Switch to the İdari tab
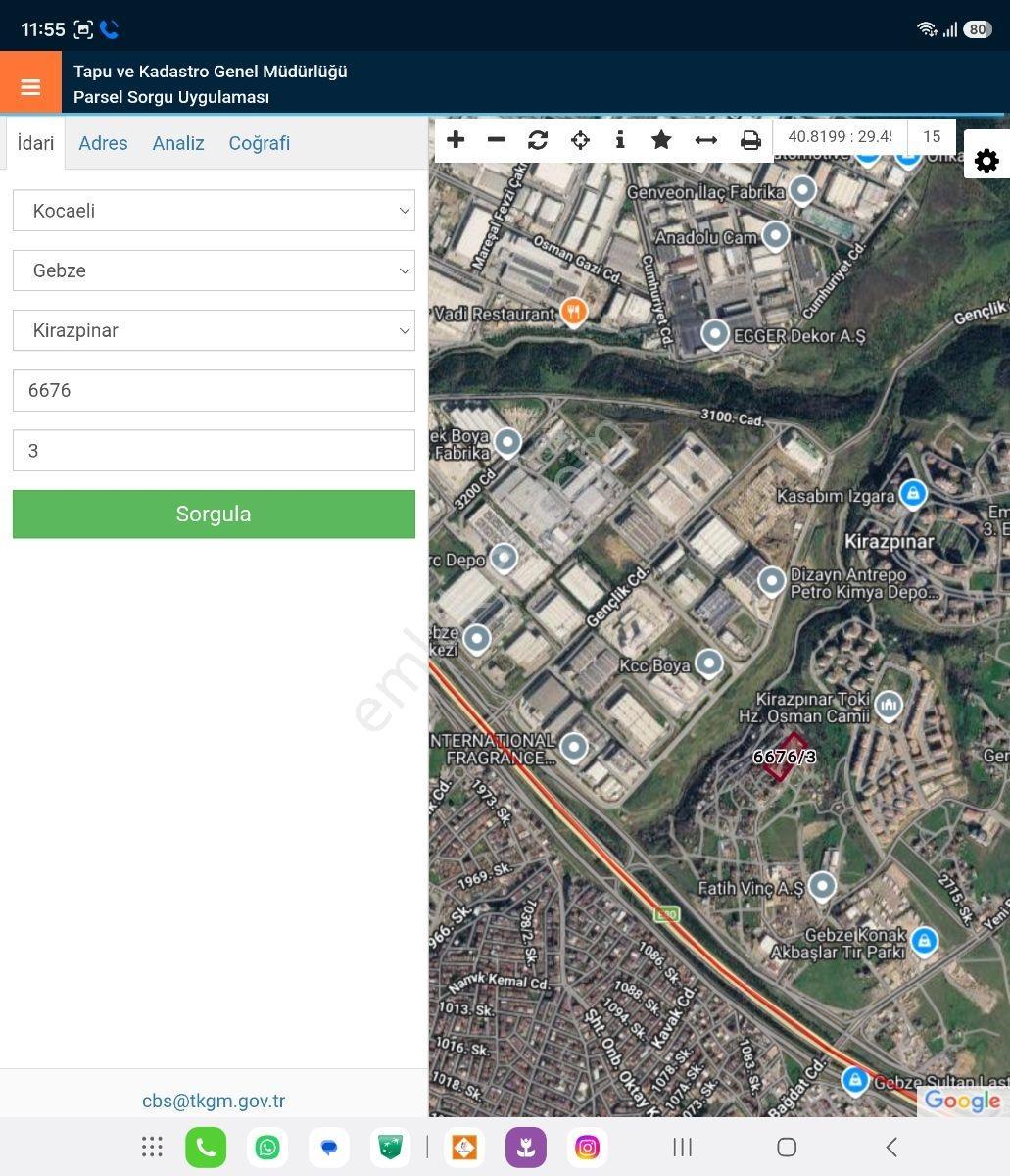 35,143
